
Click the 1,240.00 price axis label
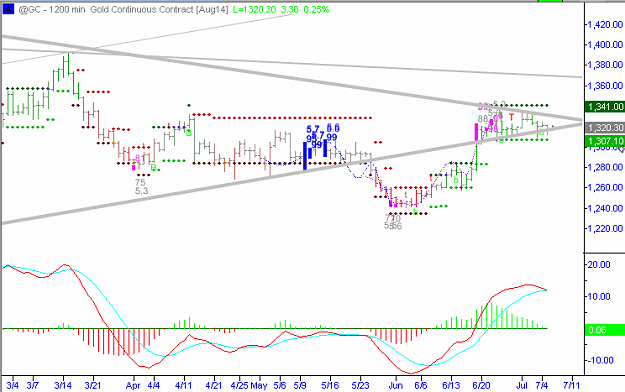605,208
